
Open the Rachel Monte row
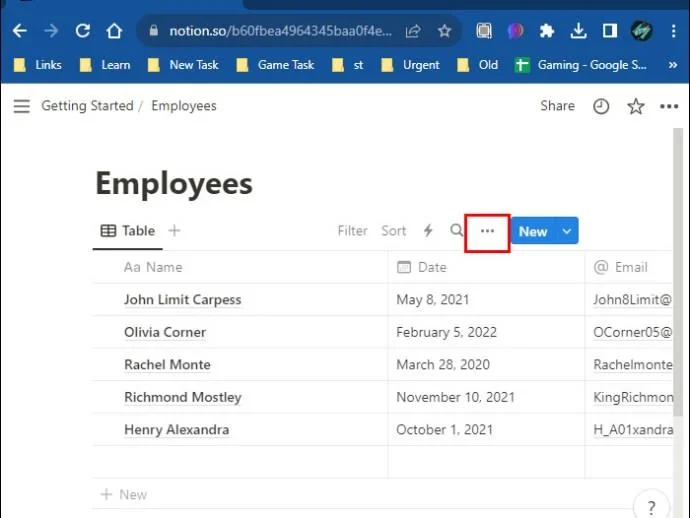tap(167, 365)
